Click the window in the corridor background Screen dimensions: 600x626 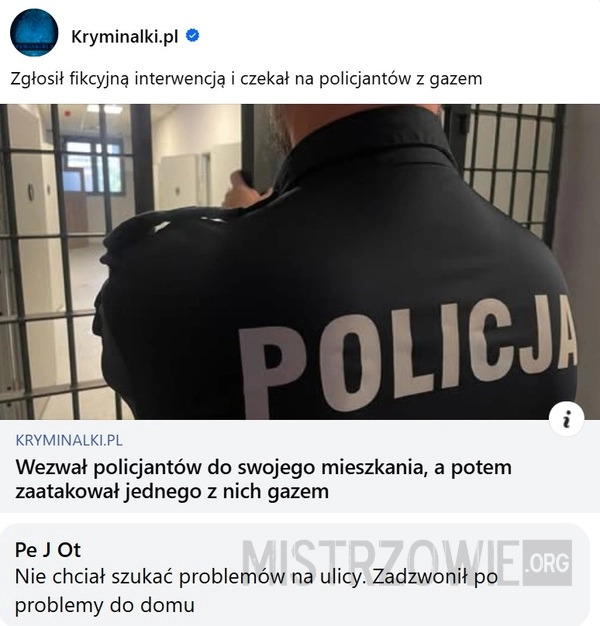pyautogui.click(x=94, y=165)
